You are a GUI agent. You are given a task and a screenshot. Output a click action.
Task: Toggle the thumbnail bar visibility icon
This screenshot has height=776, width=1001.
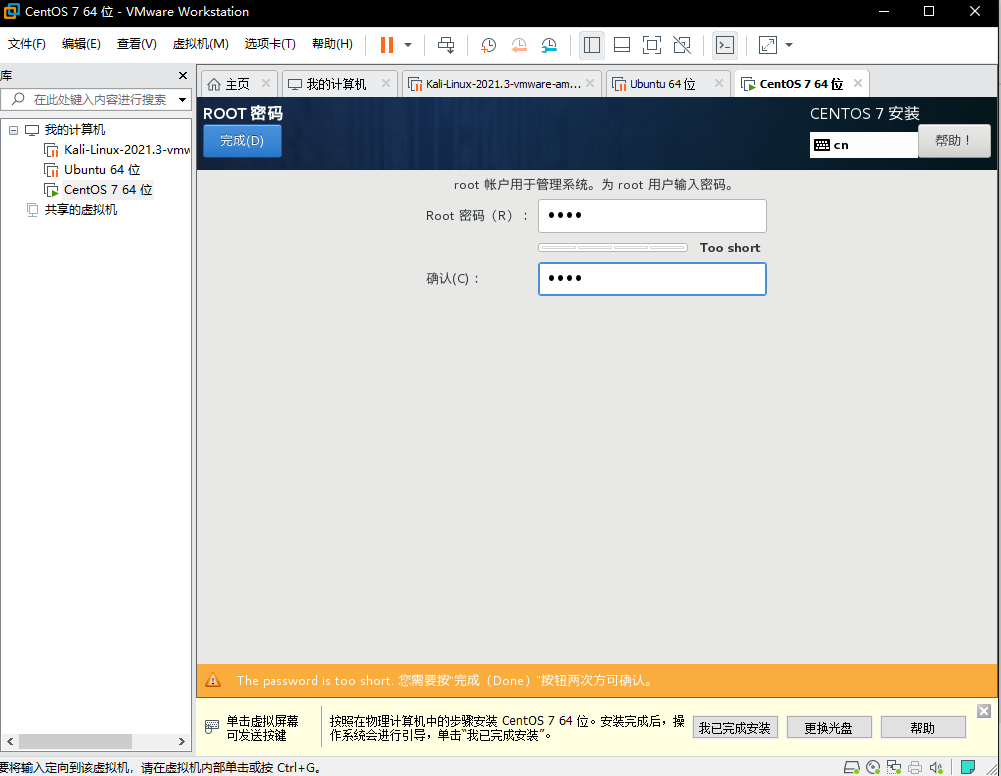[x=621, y=45]
